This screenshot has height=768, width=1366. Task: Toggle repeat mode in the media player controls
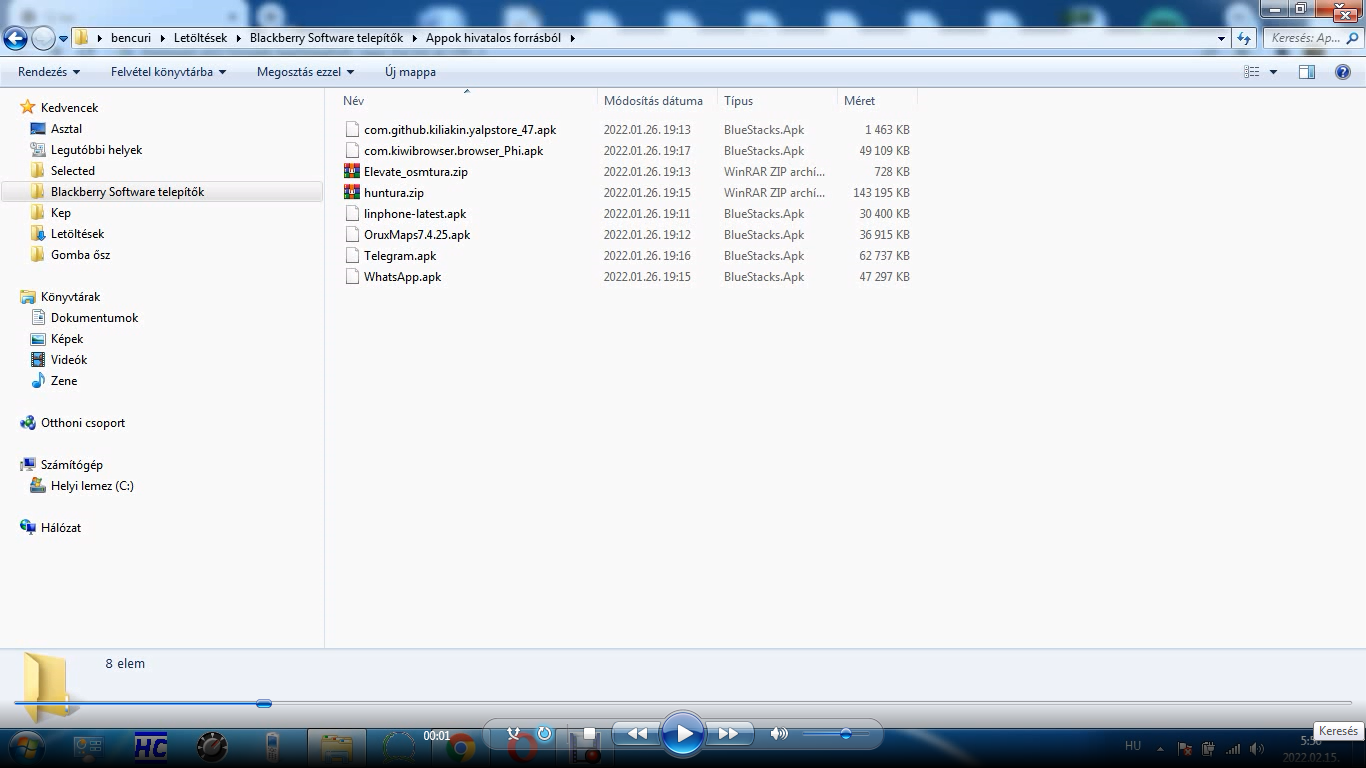point(544,734)
